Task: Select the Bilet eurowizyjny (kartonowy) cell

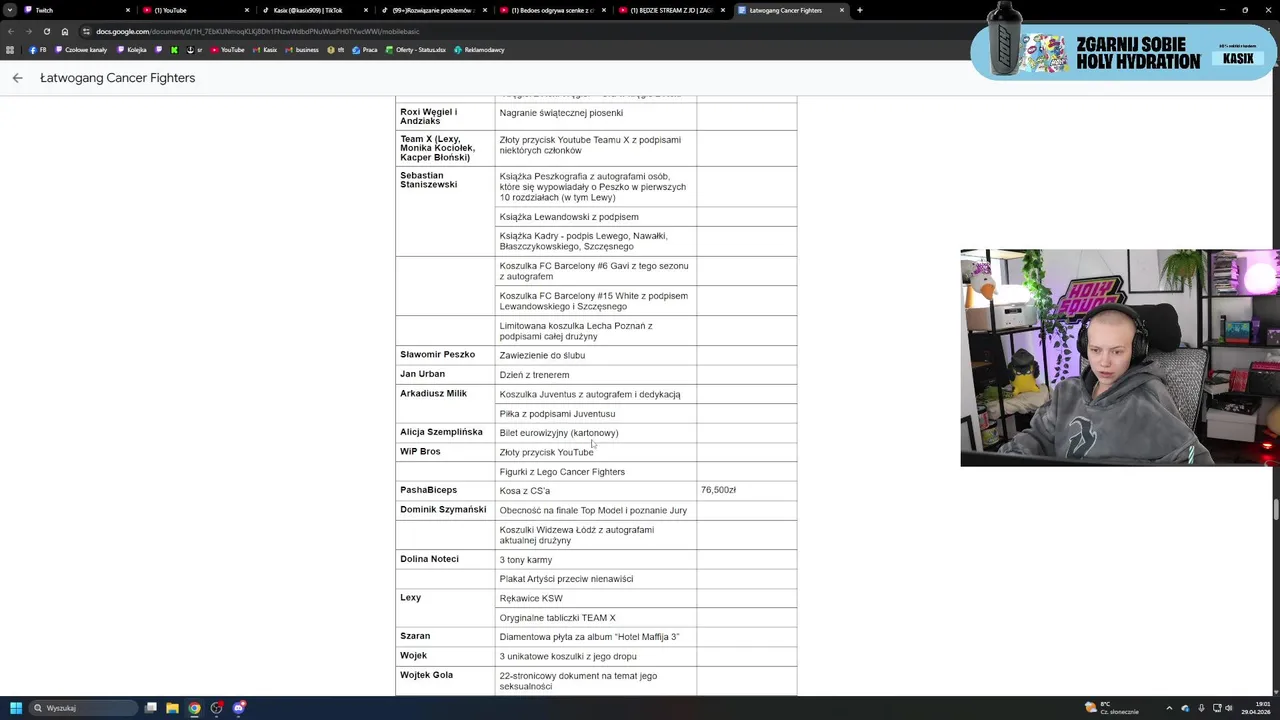Action: click(596, 433)
